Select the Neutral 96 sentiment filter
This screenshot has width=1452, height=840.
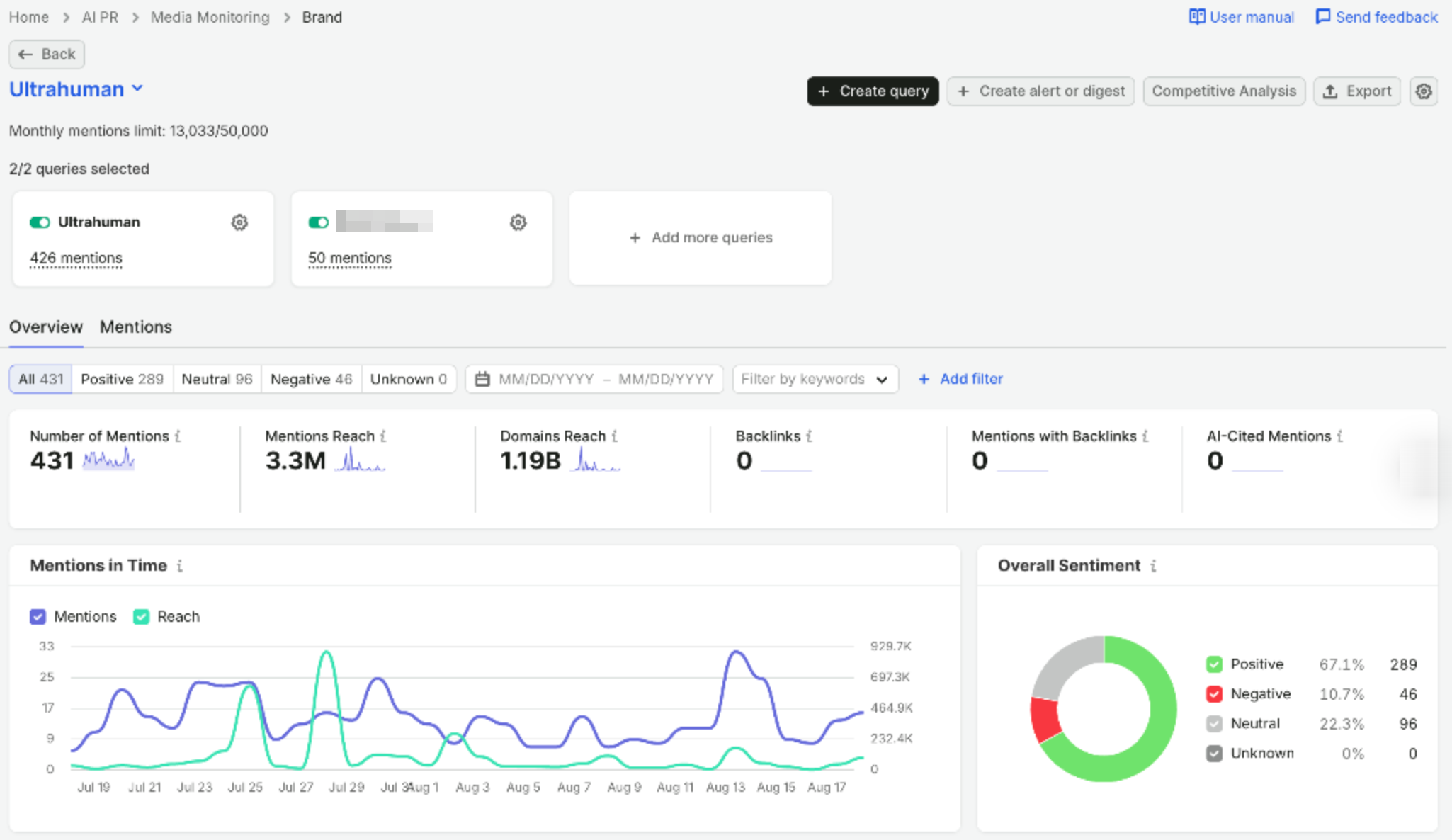[x=217, y=379]
